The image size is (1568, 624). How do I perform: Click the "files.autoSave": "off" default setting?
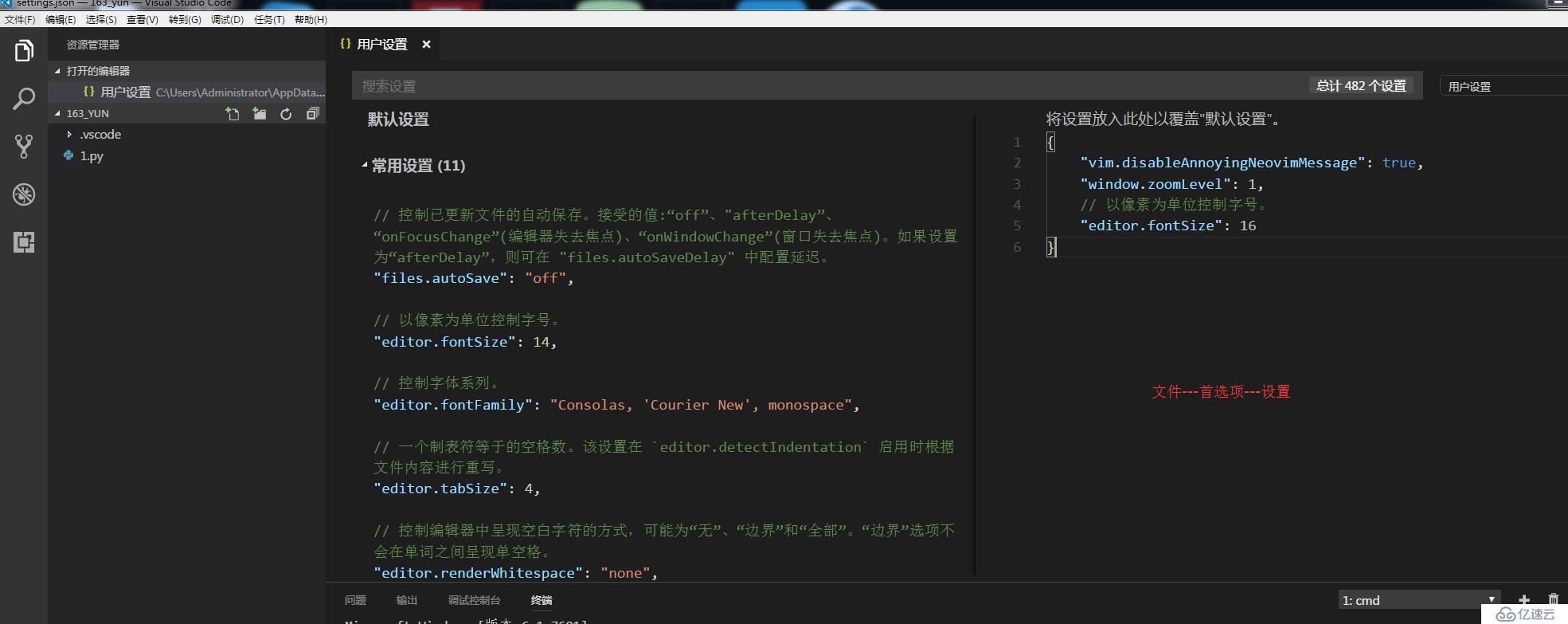coord(474,278)
